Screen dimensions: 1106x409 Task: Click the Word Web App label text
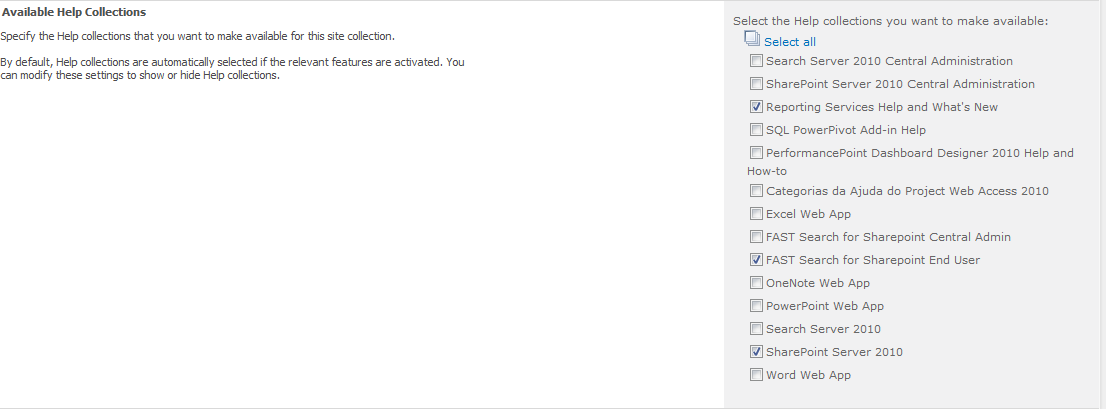pos(808,375)
